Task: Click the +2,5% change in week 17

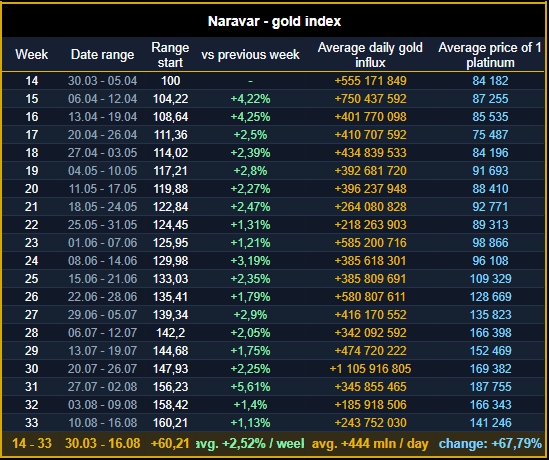Action: click(250, 135)
